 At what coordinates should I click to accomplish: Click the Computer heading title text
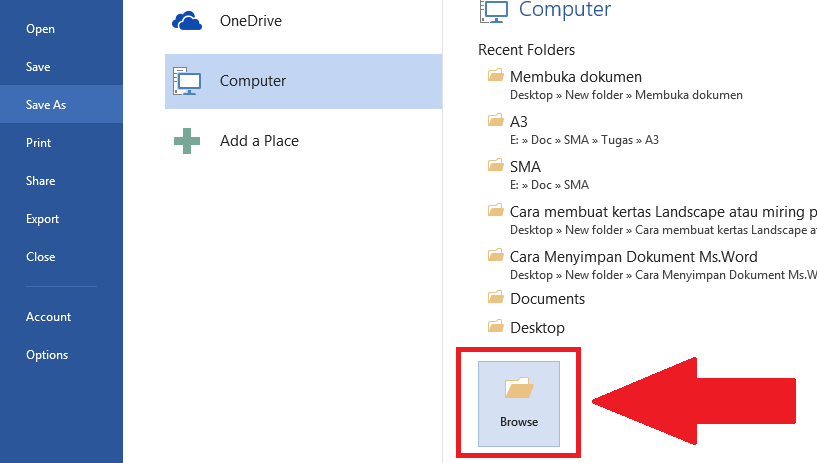[565, 10]
